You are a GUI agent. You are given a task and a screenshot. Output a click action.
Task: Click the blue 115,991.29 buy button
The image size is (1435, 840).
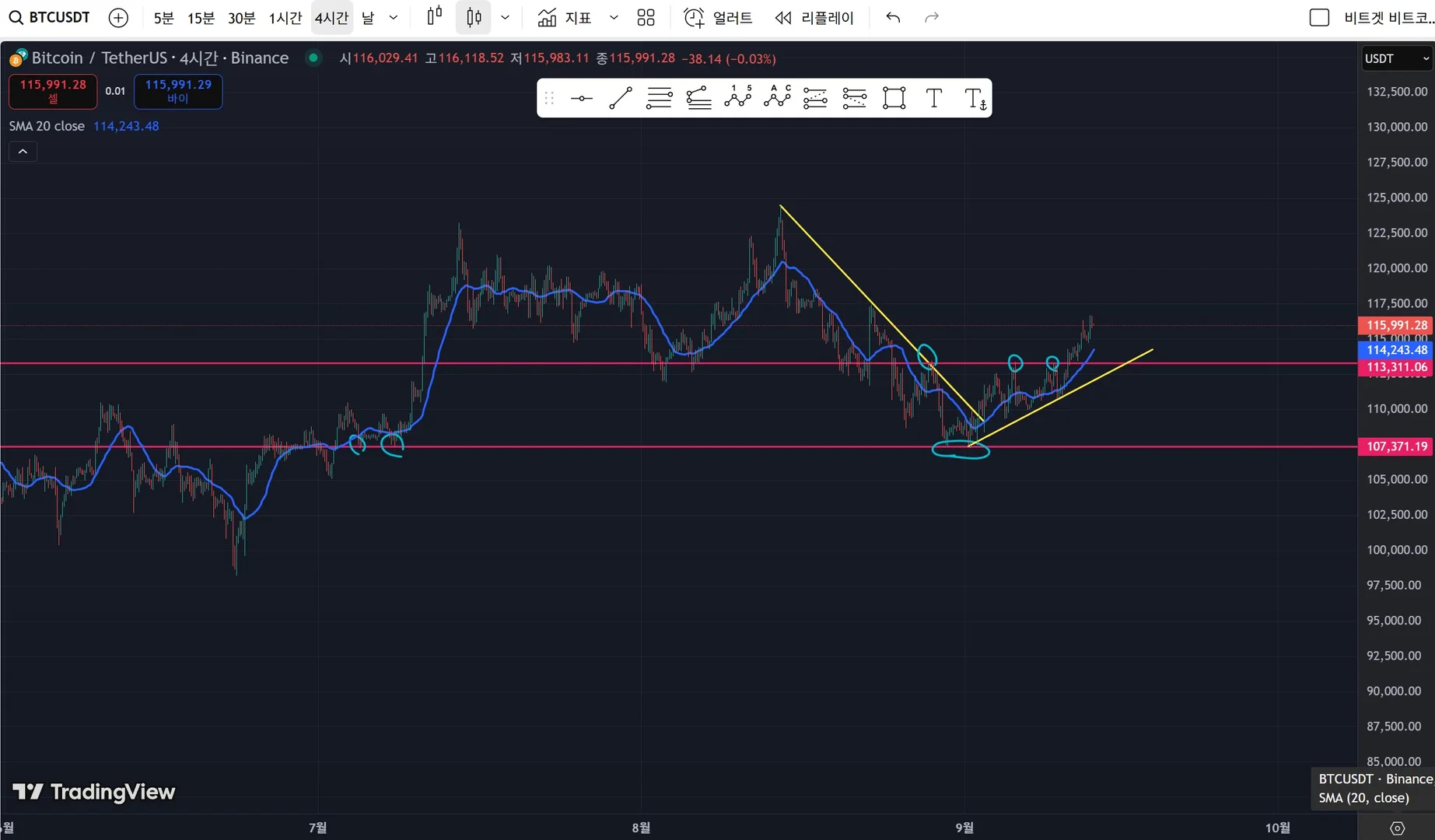[178, 91]
